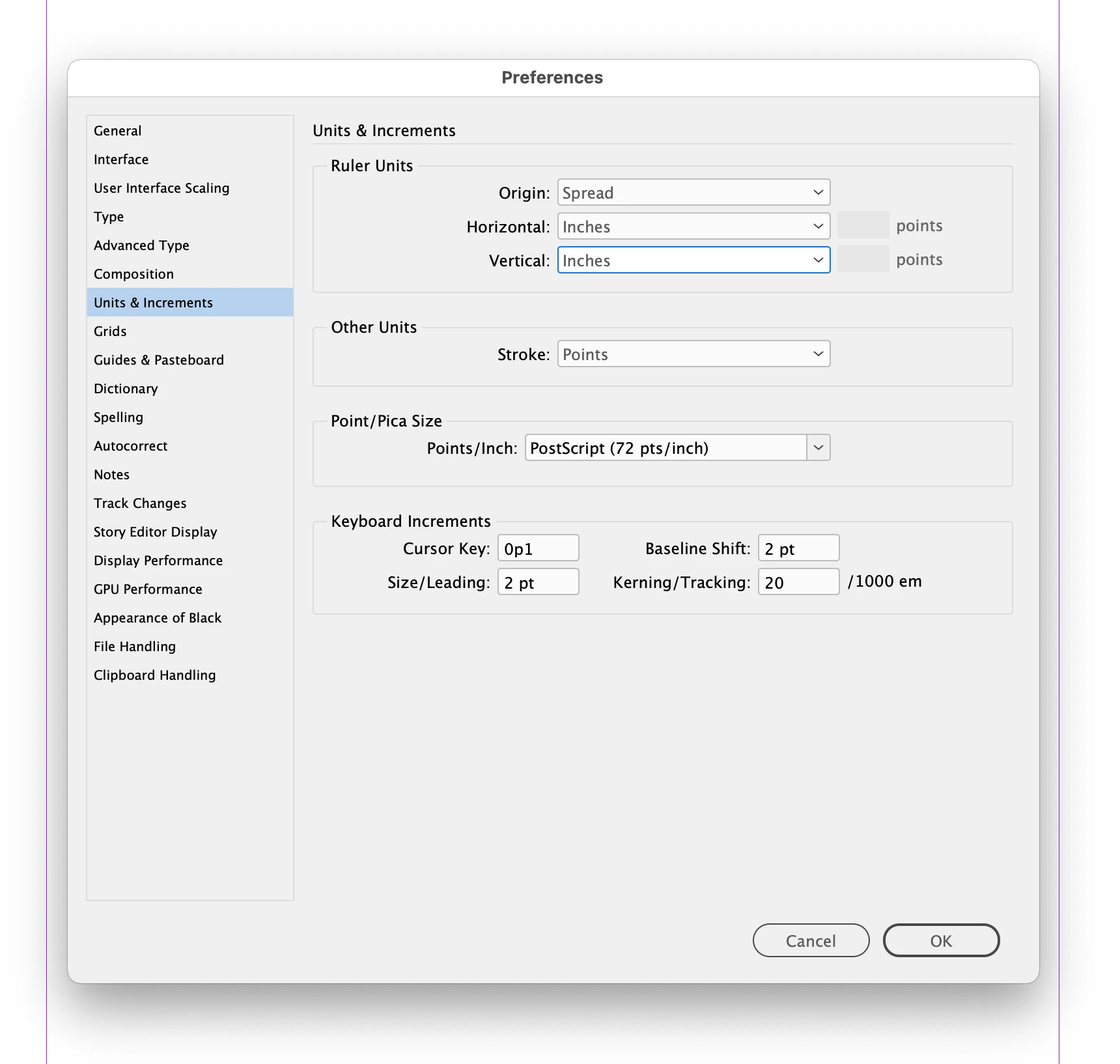This screenshot has height=1064, width=1120.
Task: Click the Horizontal custom points field
Action: (863, 225)
